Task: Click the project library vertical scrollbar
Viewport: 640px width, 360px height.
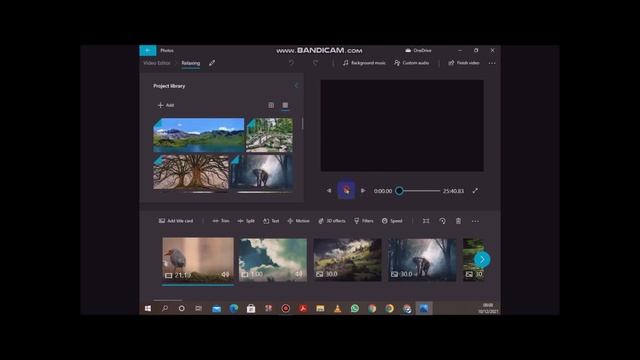Action: [x=302, y=123]
